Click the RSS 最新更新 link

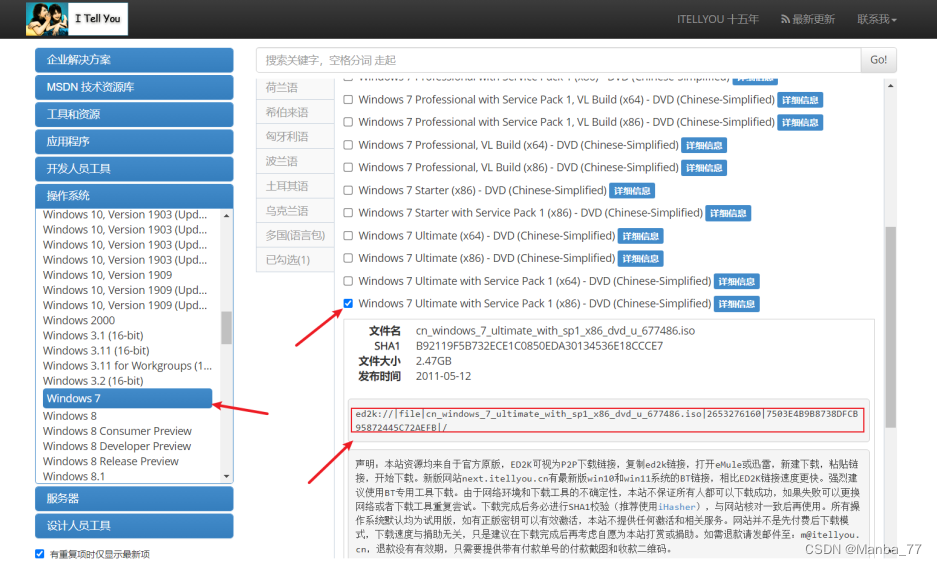pyautogui.click(x=807, y=19)
